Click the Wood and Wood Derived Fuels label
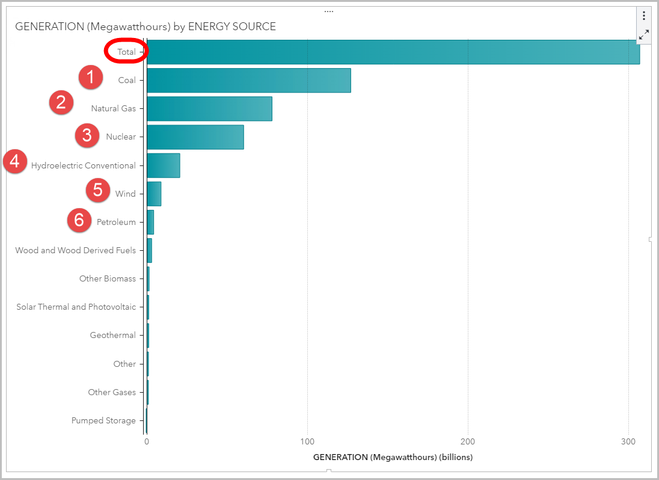This screenshot has width=659, height=480. (76, 251)
